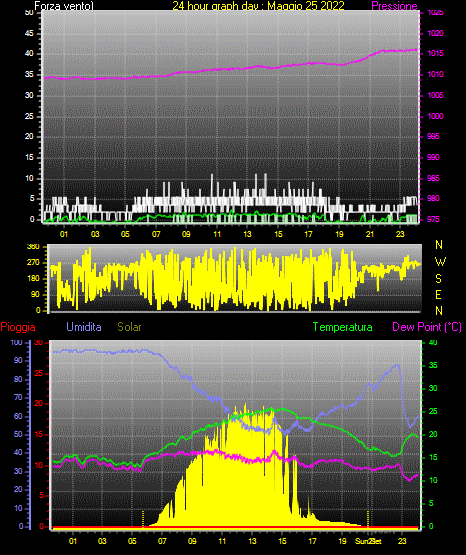Click pressure axis value 1000
This screenshot has height=555, width=466.
coord(435,116)
